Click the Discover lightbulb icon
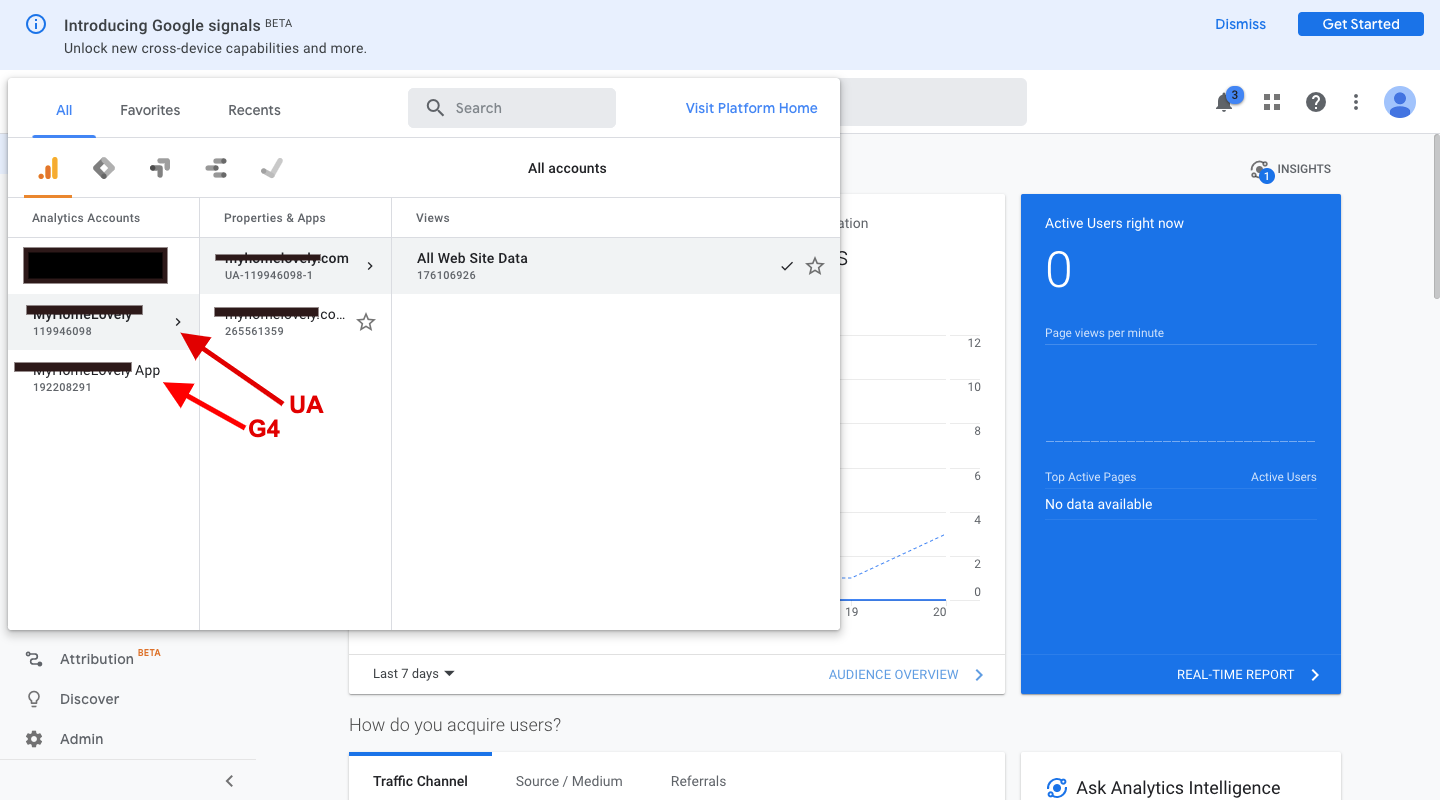 click(34, 699)
